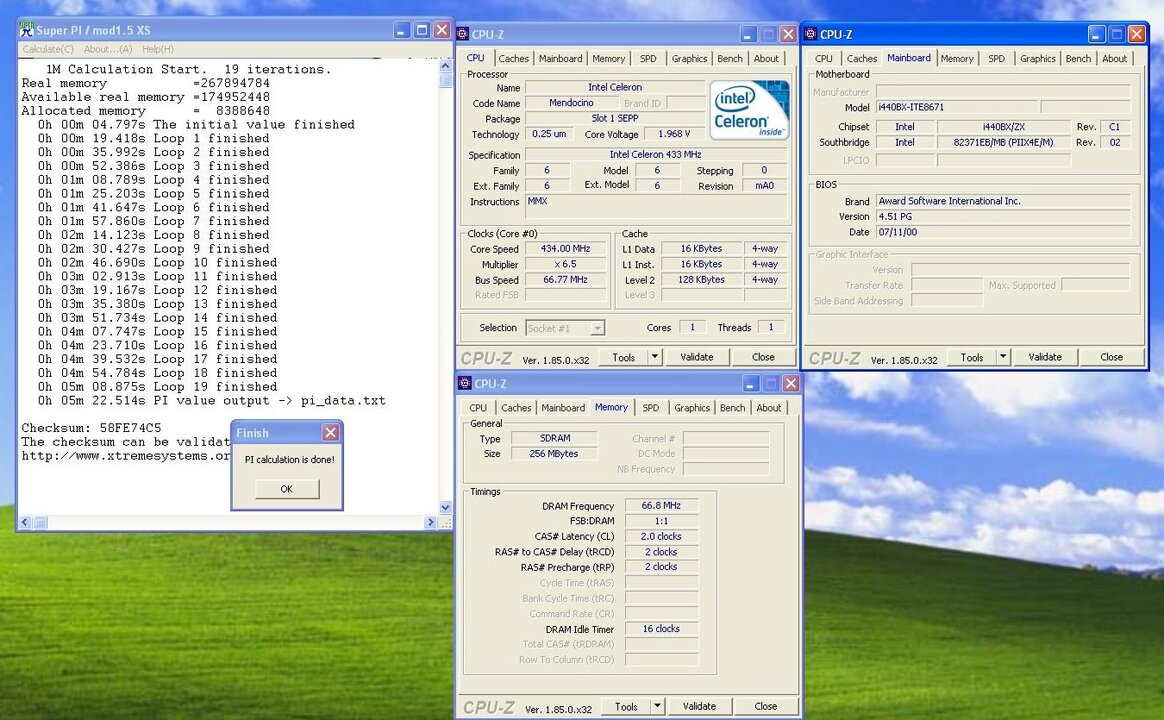Click the mainboard Model field i440BX-ITE8671
This screenshot has width=1164, height=720.
957,107
